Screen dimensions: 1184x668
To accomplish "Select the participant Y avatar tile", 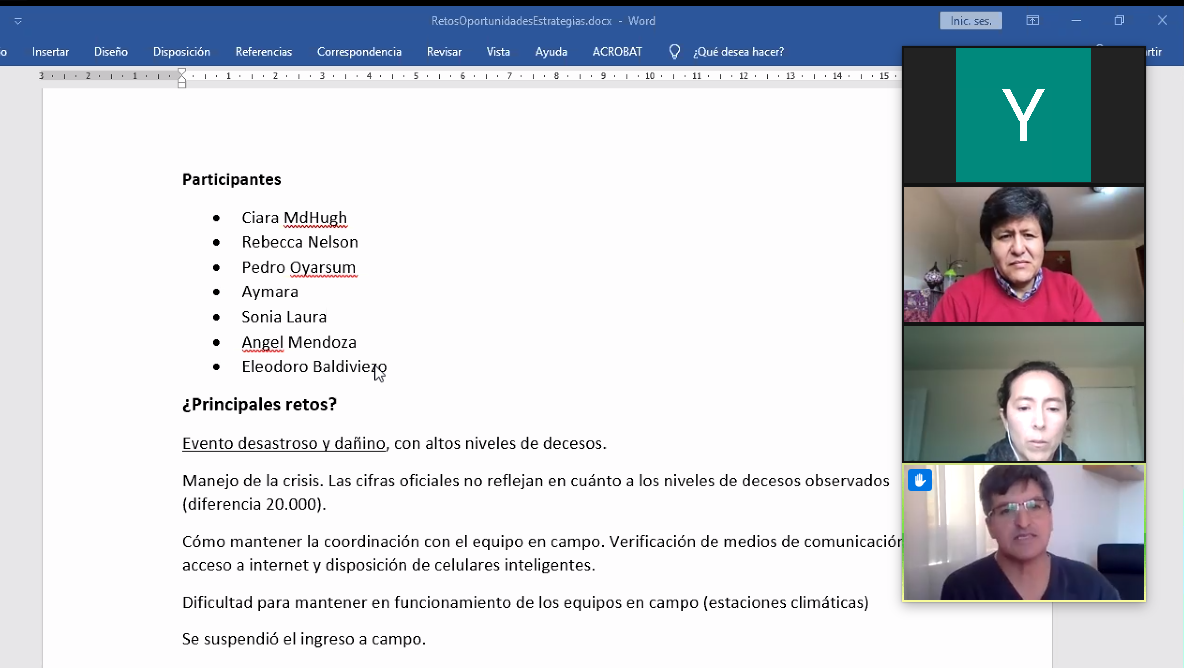I will (1023, 115).
